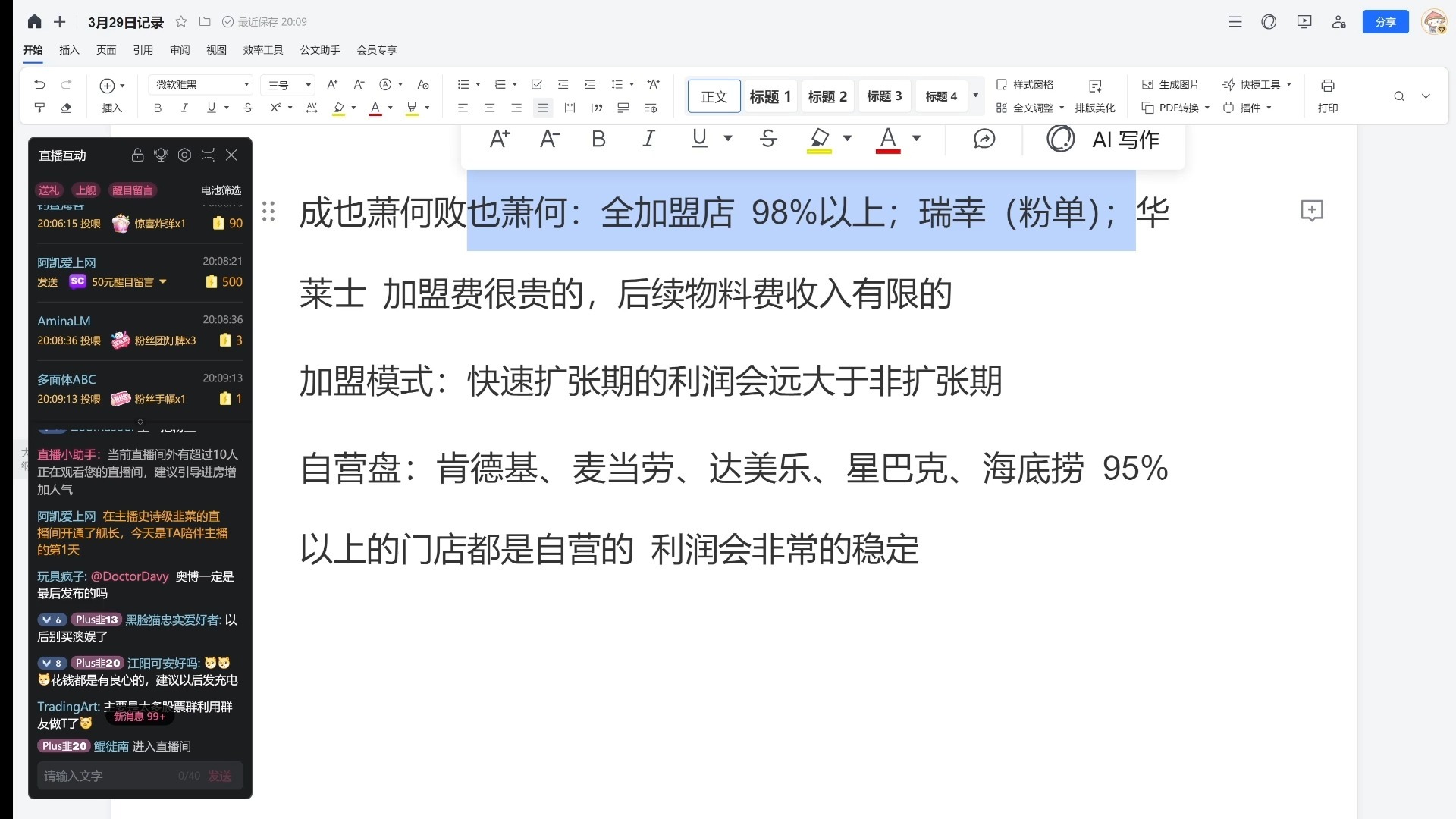Click the search magnifier icon in ribbon
The width and height of the screenshot is (1456, 819).
coord(1398,96)
